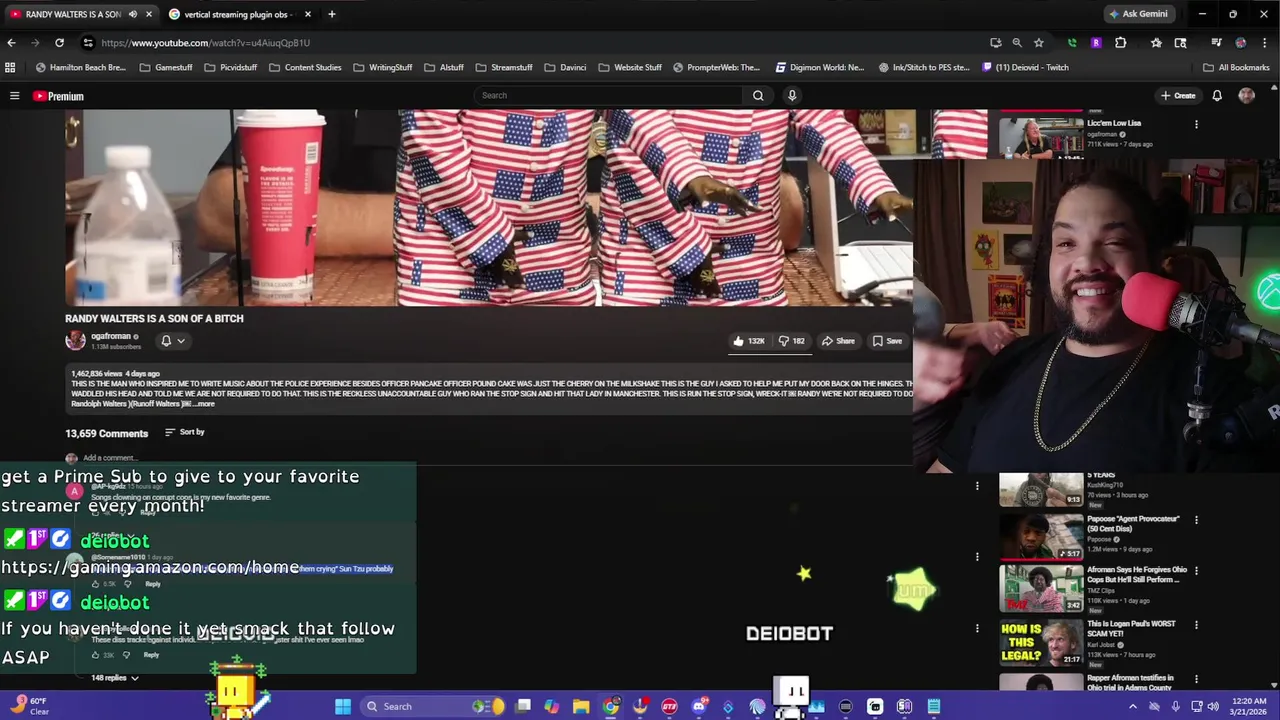
Task: Go back with the browser back arrow
Action: [11, 43]
